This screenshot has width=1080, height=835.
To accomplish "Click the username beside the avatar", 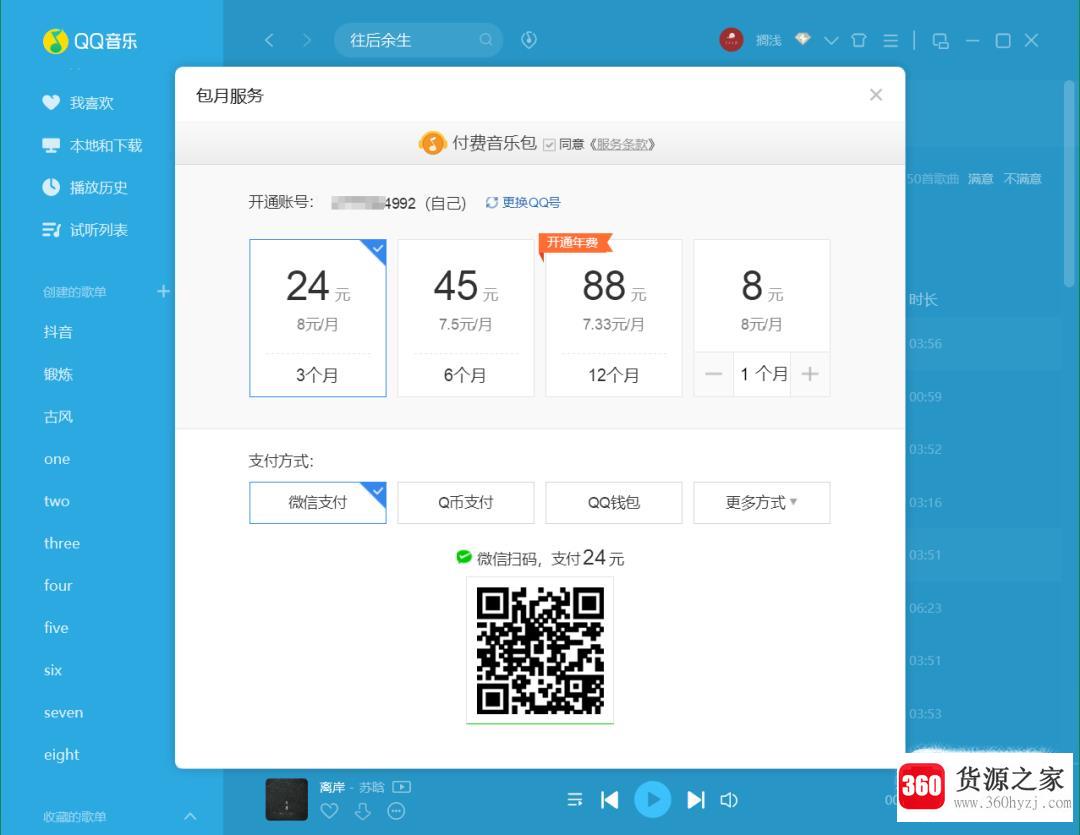I will coord(769,41).
